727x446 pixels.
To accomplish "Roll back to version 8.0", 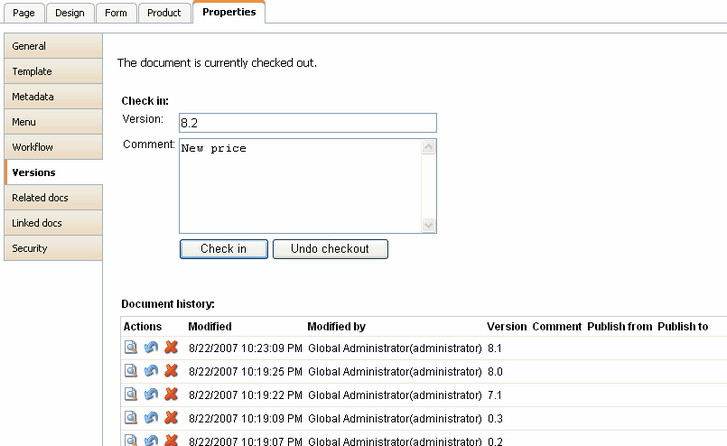I will pos(150,371).
